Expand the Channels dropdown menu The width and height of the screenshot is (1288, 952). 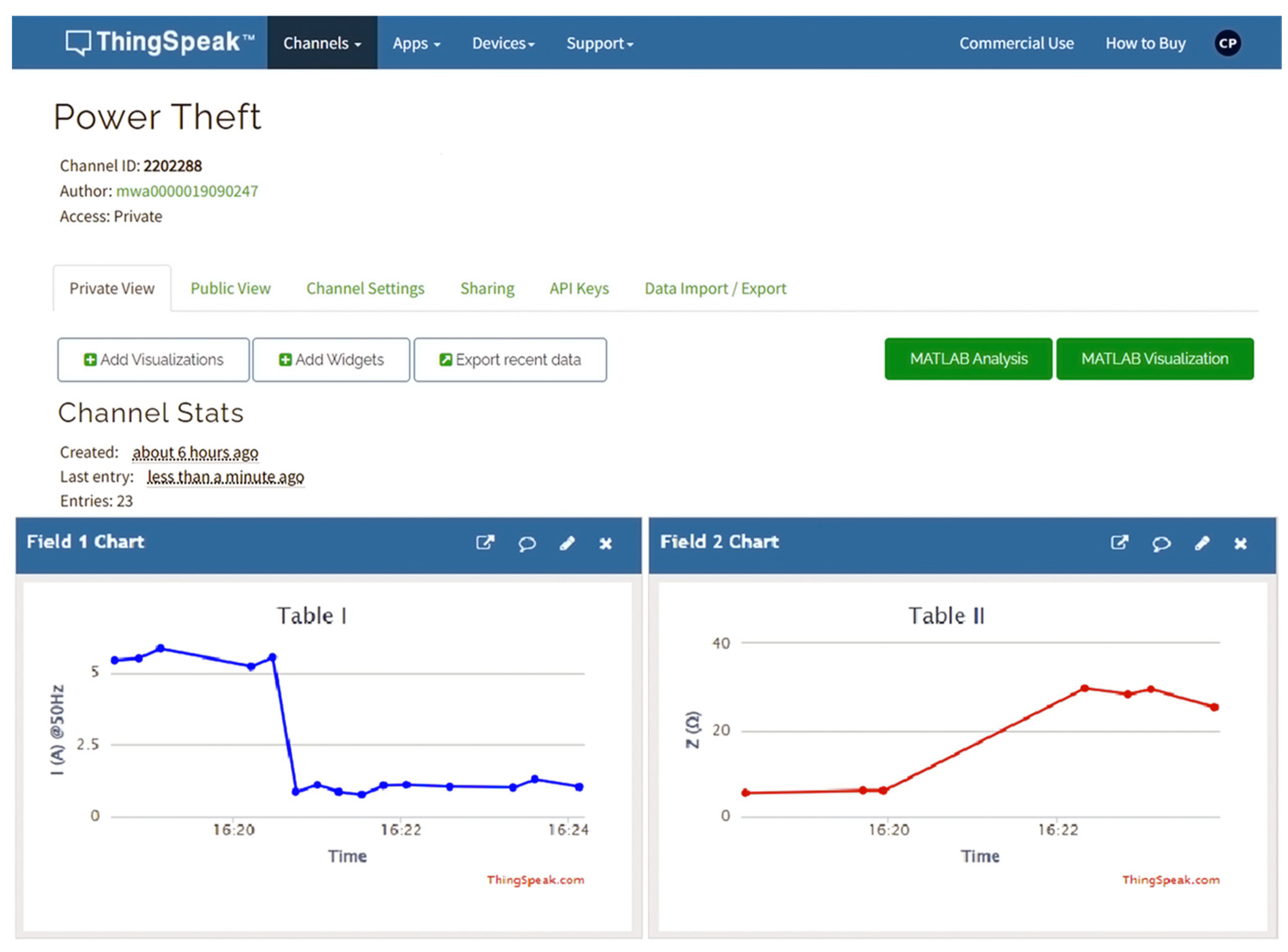click(322, 43)
